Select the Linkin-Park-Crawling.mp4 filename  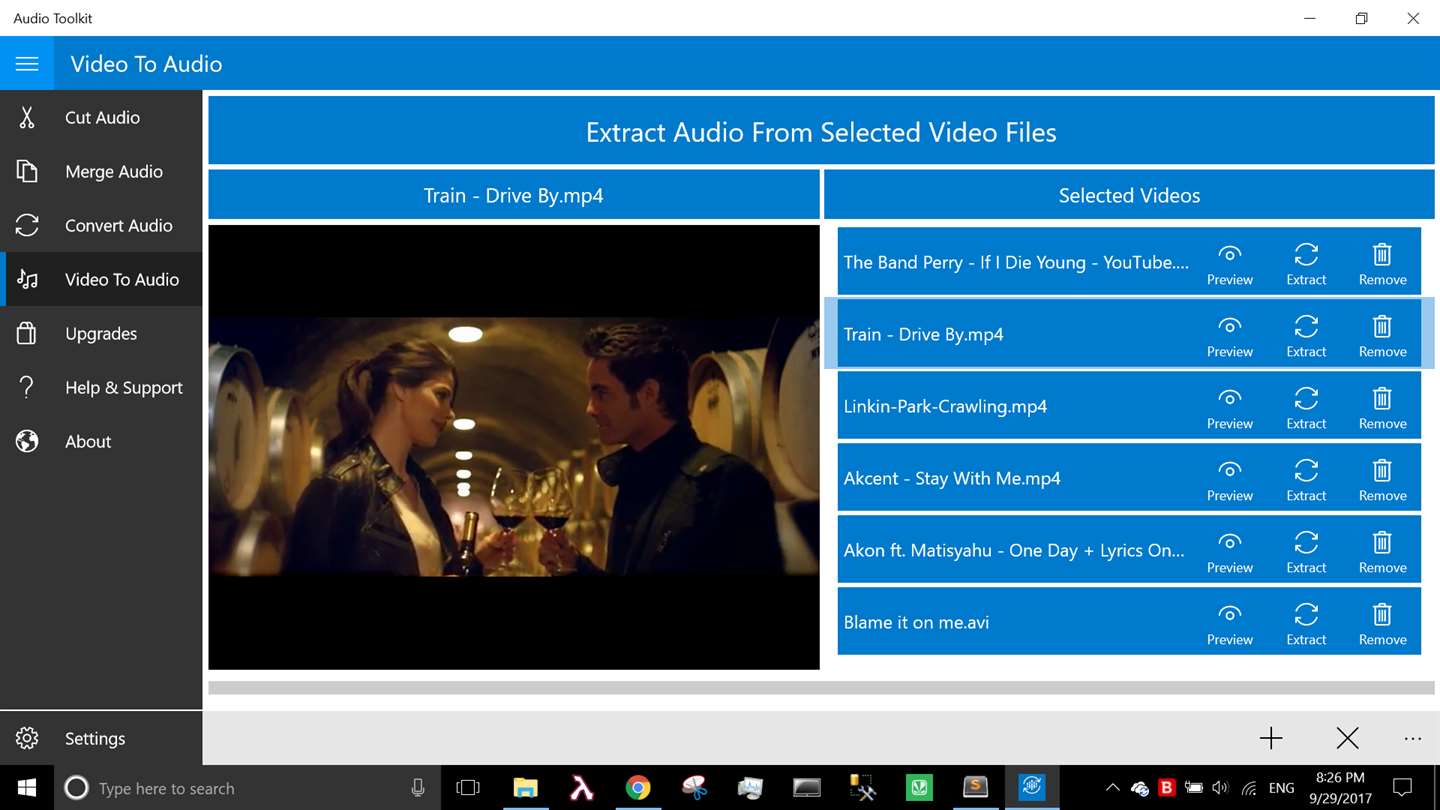point(945,406)
